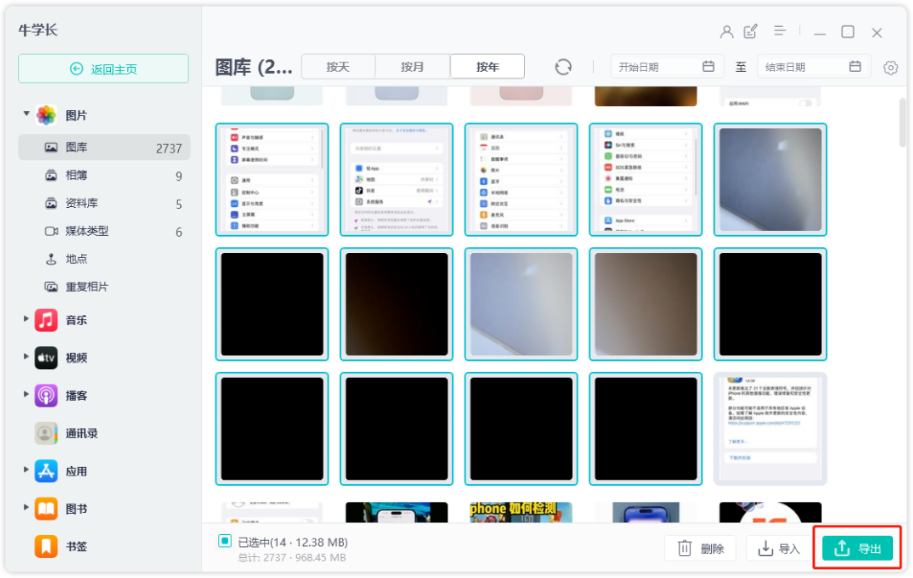Open the hamburger menu icon

[780, 31]
